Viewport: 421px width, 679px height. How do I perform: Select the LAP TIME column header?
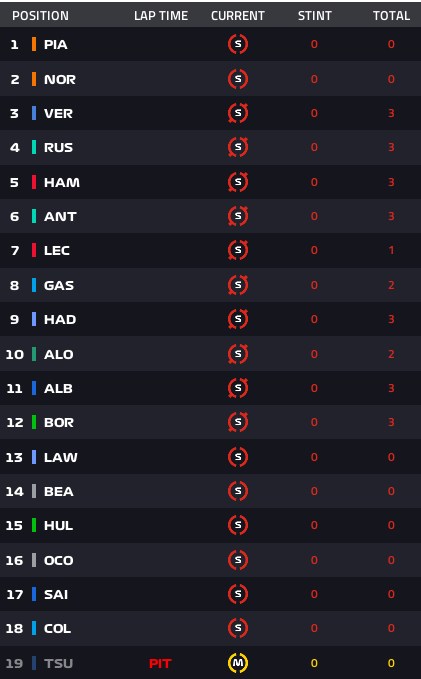(x=161, y=16)
